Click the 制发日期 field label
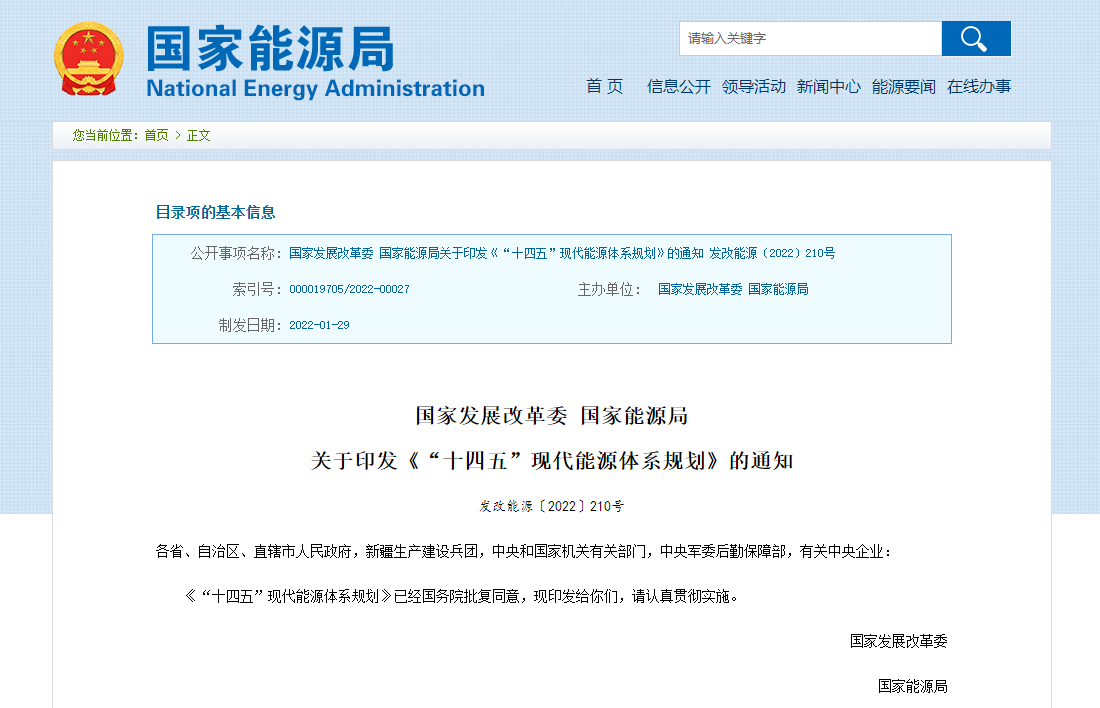The width and height of the screenshot is (1100, 708). (250, 325)
